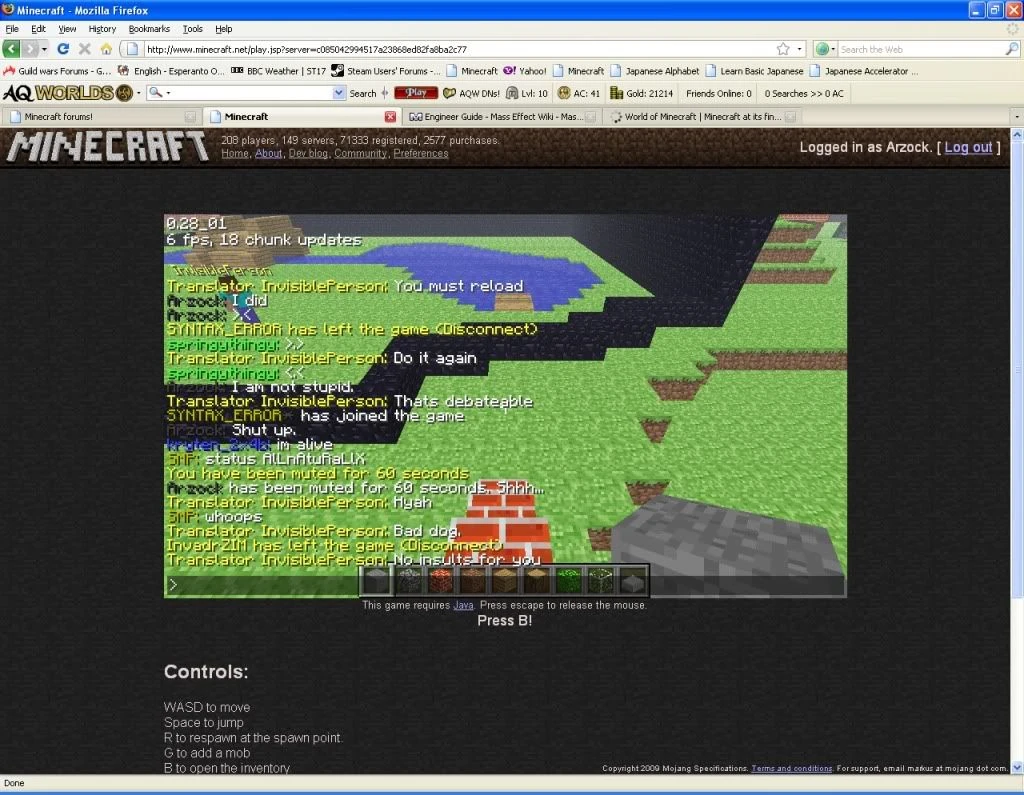Open the Bookmarks menu
Viewport: 1024px width, 795px height.
tap(149, 29)
